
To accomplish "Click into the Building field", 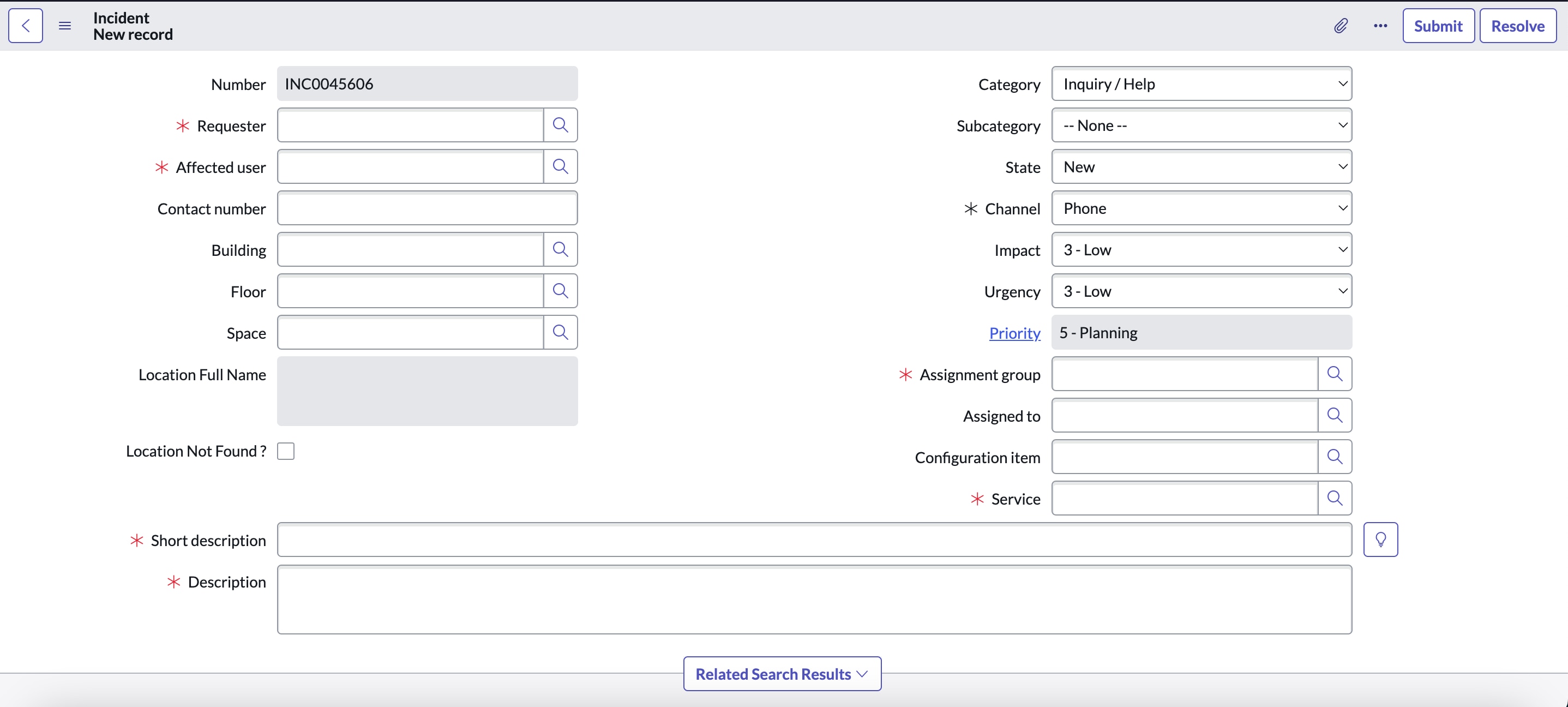I will (410, 250).
